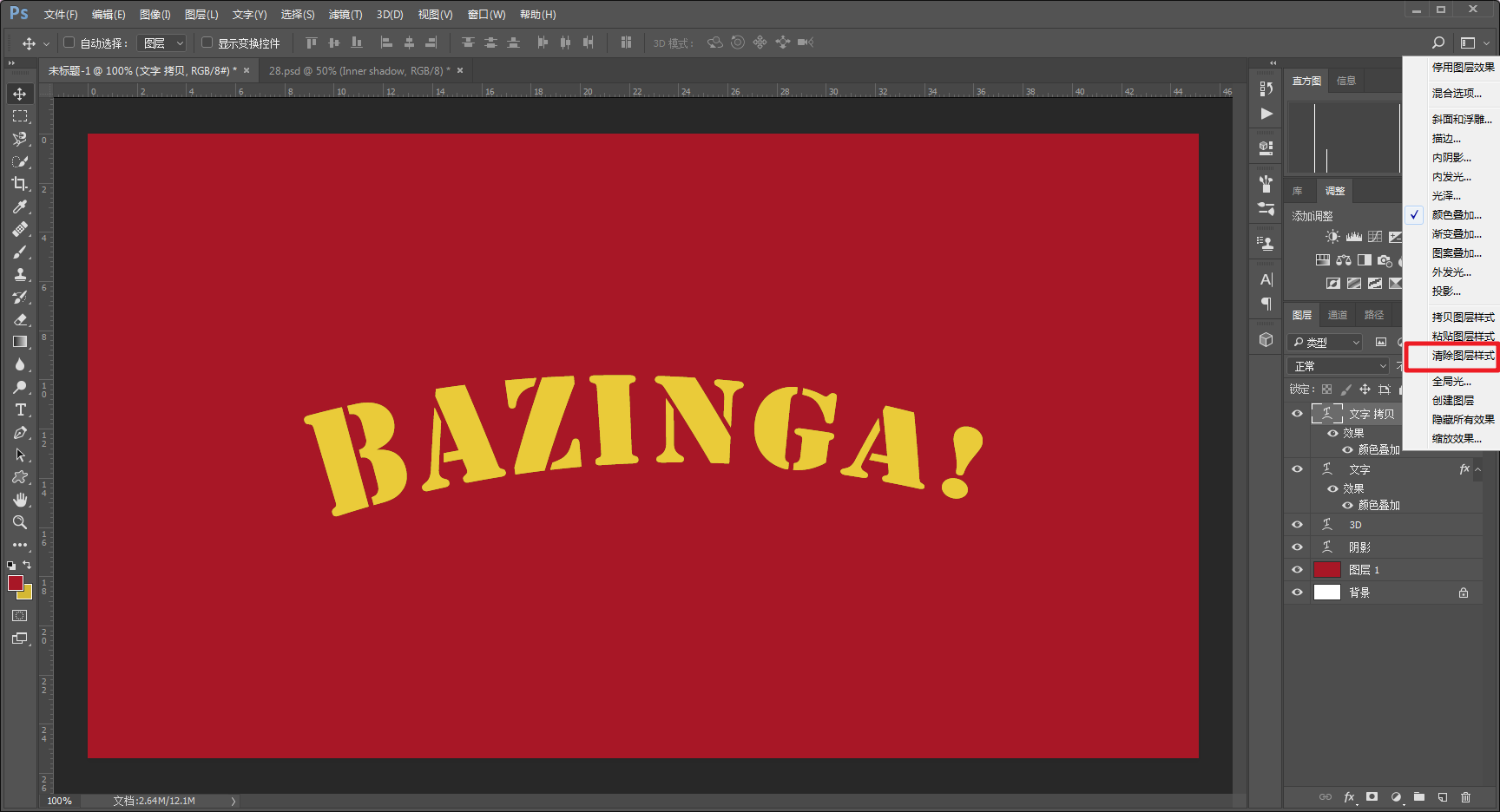The width and height of the screenshot is (1500, 812).
Task: Hide the 阴影 layer
Action: point(1297,547)
